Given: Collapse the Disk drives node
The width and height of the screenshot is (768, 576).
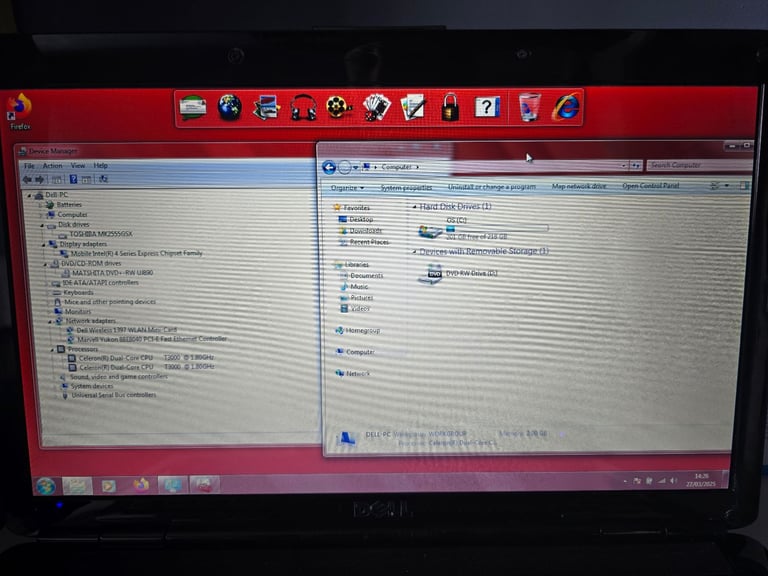Looking at the screenshot, I should (x=42, y=225).
